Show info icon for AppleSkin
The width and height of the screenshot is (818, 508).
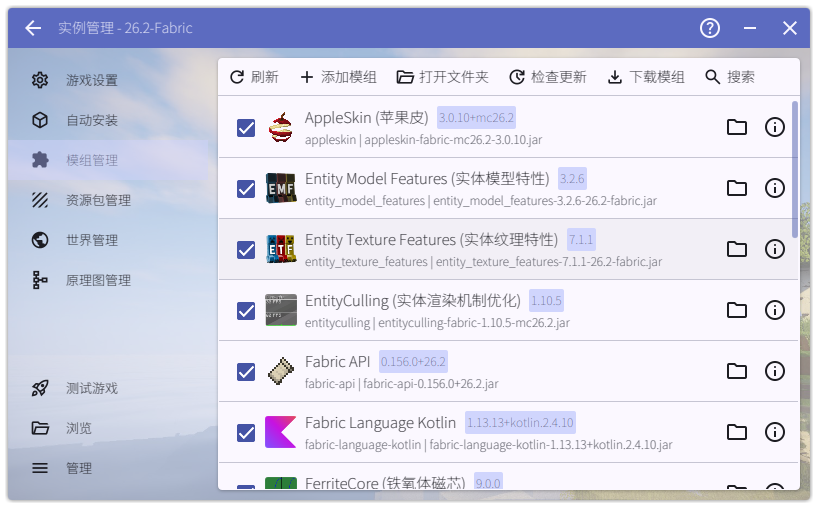coord(775,127)
